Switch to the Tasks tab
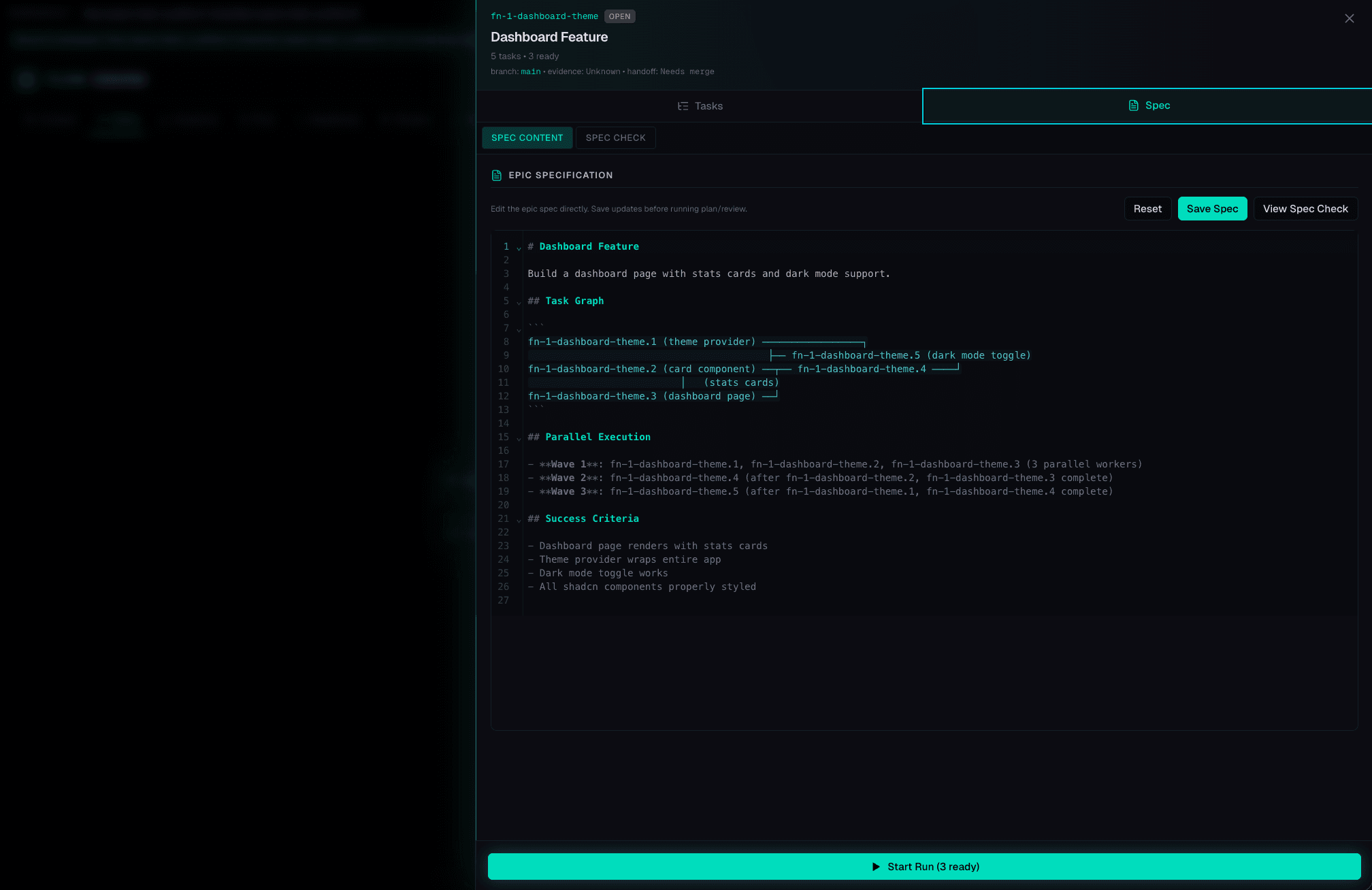The width and height of the screenshot is (1372, 890). pyautogui.click(x=700, y=106)
